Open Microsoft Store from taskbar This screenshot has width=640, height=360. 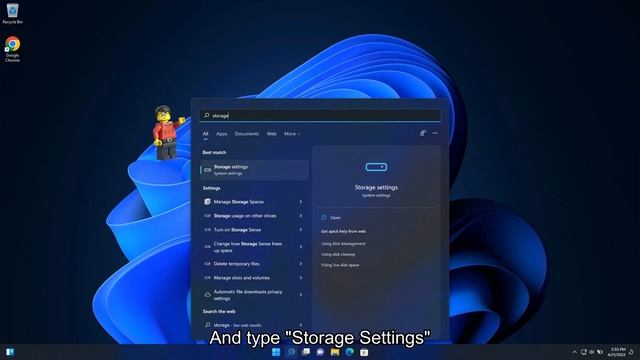(364, 352)
